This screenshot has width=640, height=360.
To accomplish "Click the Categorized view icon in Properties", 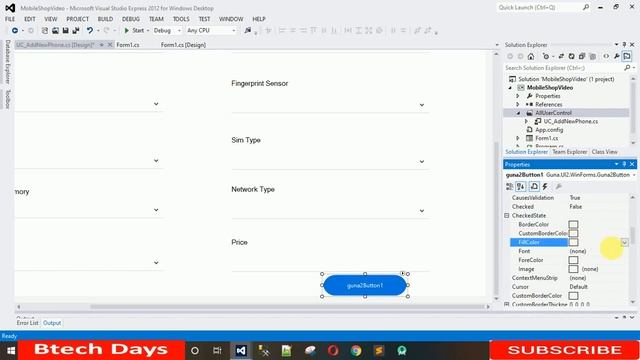I will point(509,187).
